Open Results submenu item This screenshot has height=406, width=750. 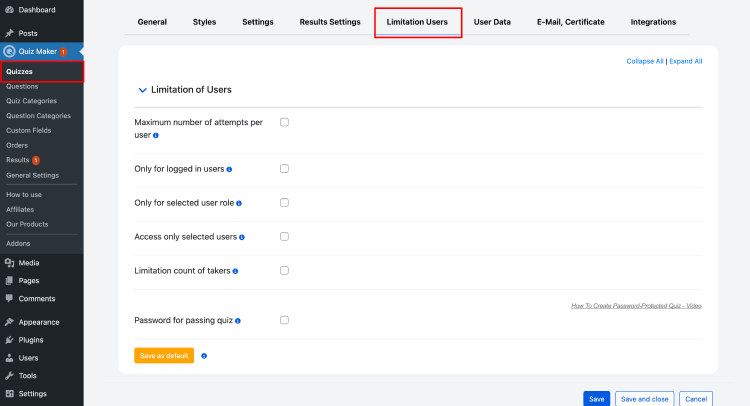(18, 160)
